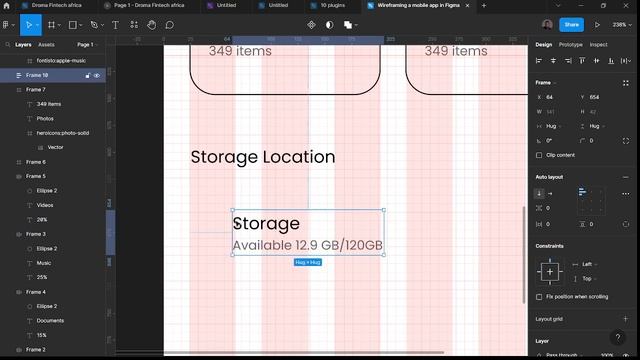
Task: Click the user avatar
Action: click(x=547, y=25)
